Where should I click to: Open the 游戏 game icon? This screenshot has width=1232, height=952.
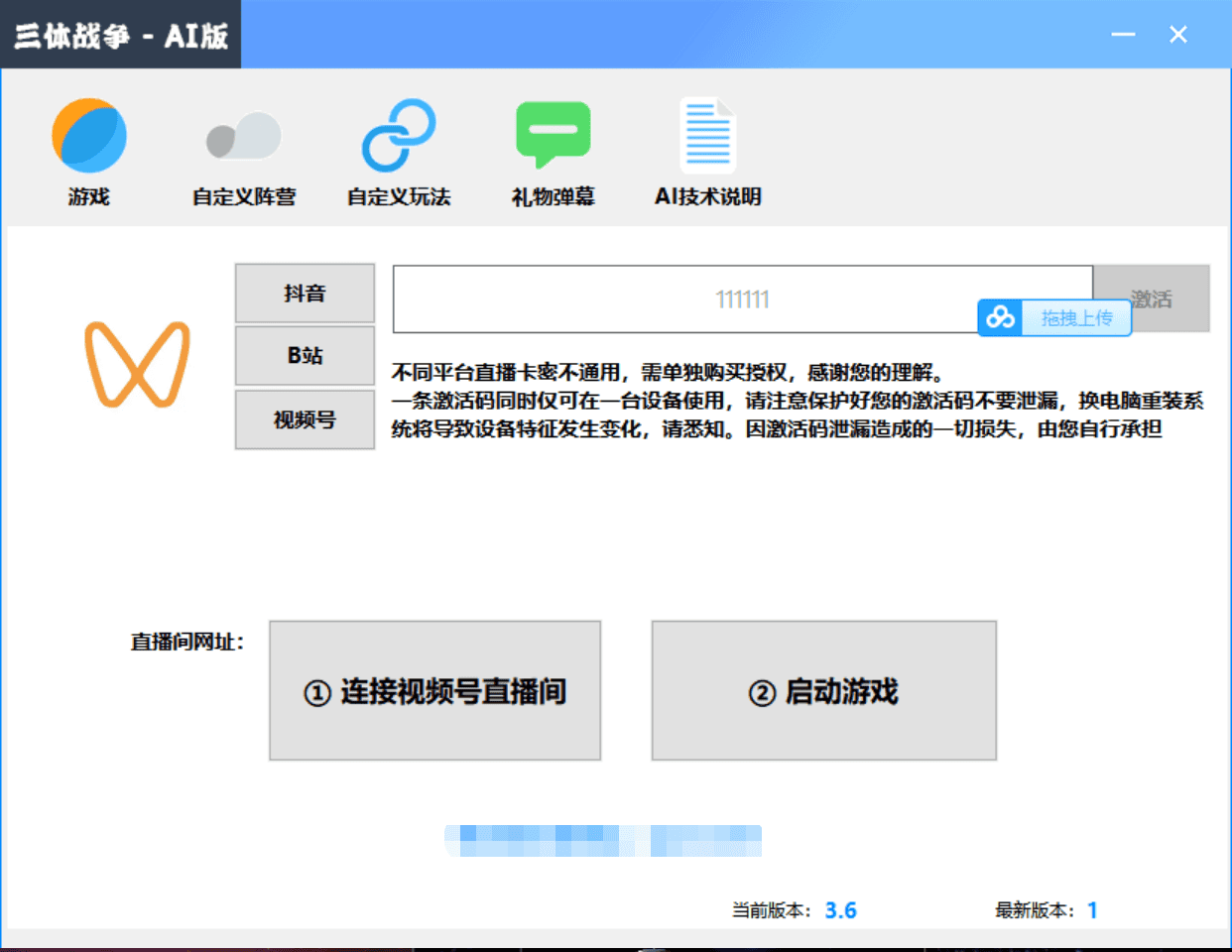tap(89, 136)
